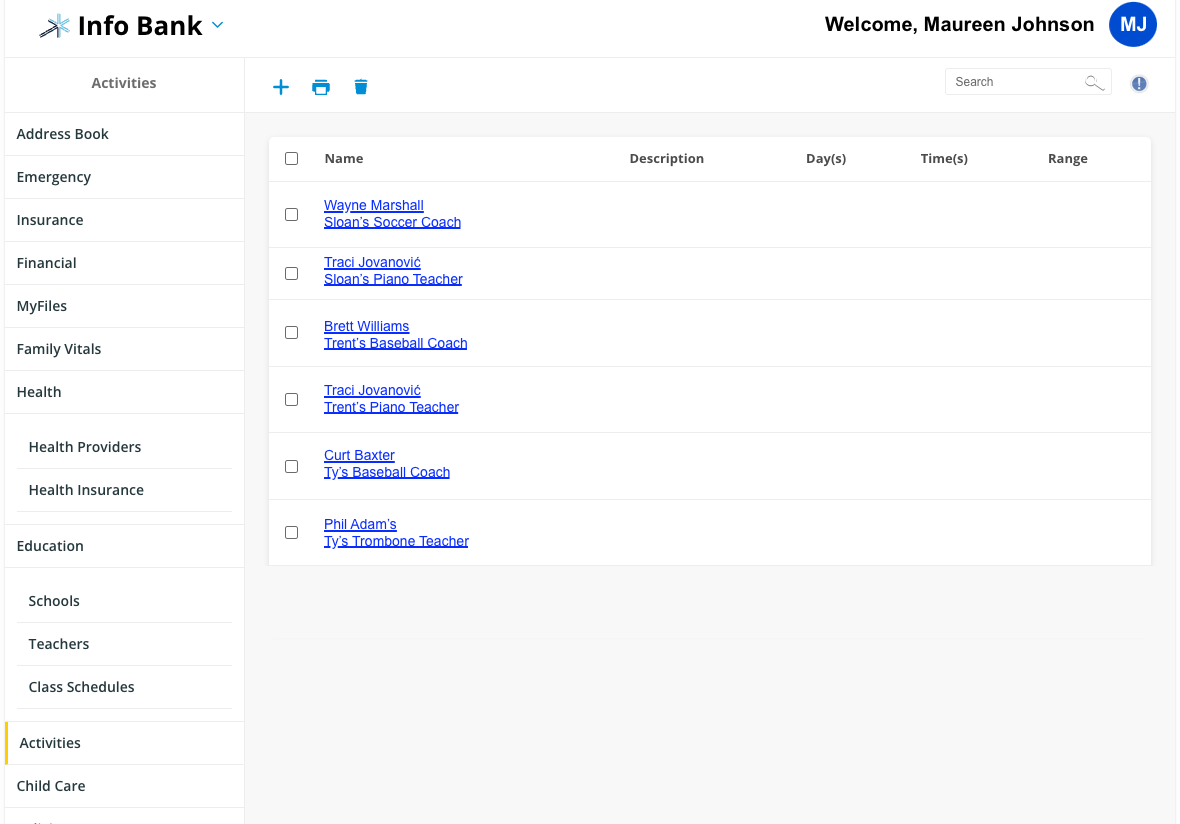This screenshot has width=1180, height=824.
Task: Check the Trent's Piano Teacher row checkbox
Action: click(291, 400)
